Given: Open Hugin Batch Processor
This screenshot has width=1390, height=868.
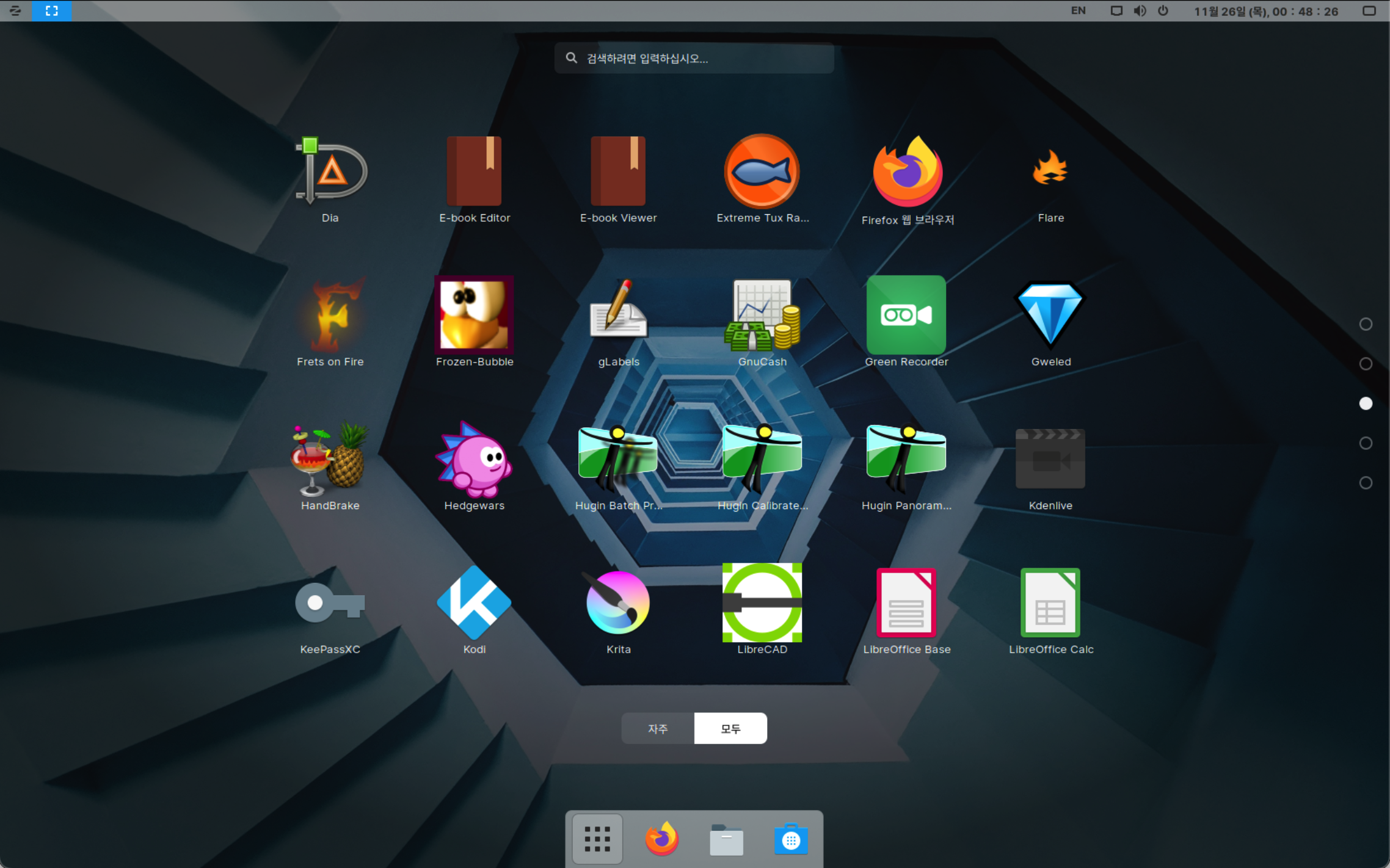Looking at the screenshot, I should coord(618,467).
